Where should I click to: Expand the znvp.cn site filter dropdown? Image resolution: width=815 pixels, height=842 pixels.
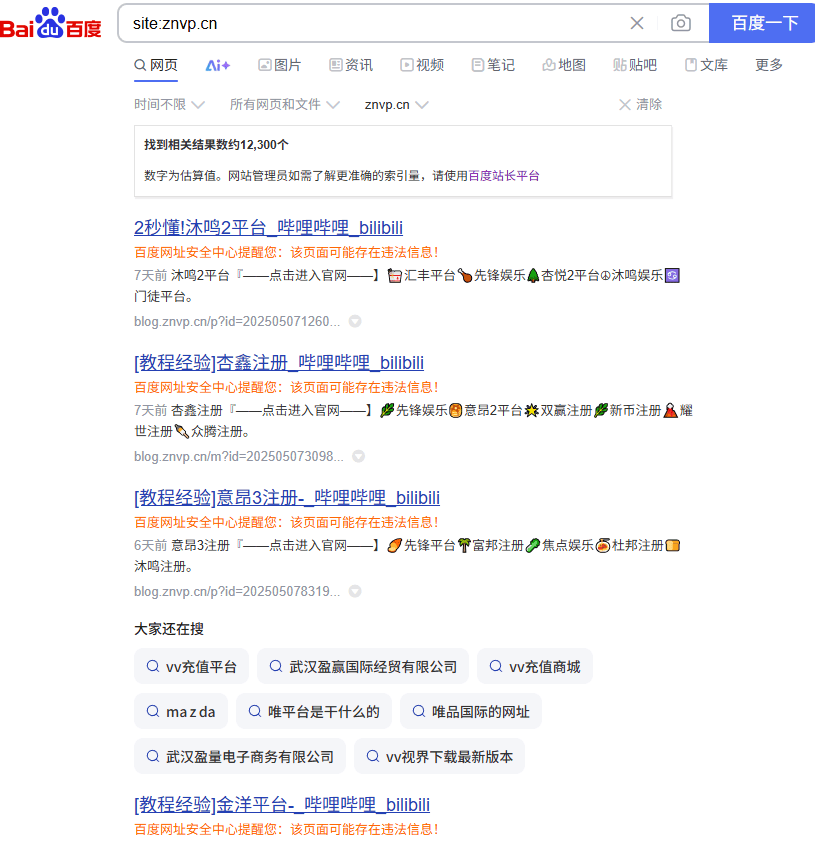pos(396,104)
